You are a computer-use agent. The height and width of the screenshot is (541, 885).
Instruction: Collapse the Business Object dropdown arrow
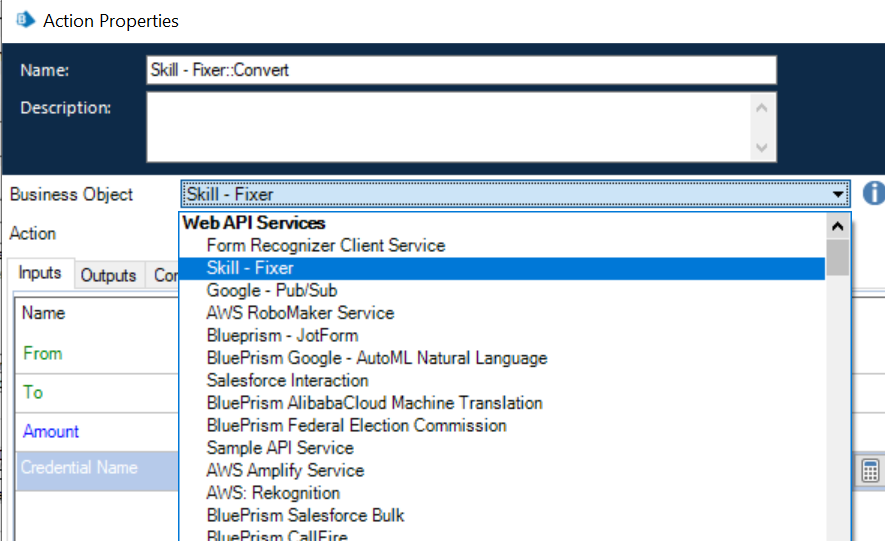click(838, 195)
